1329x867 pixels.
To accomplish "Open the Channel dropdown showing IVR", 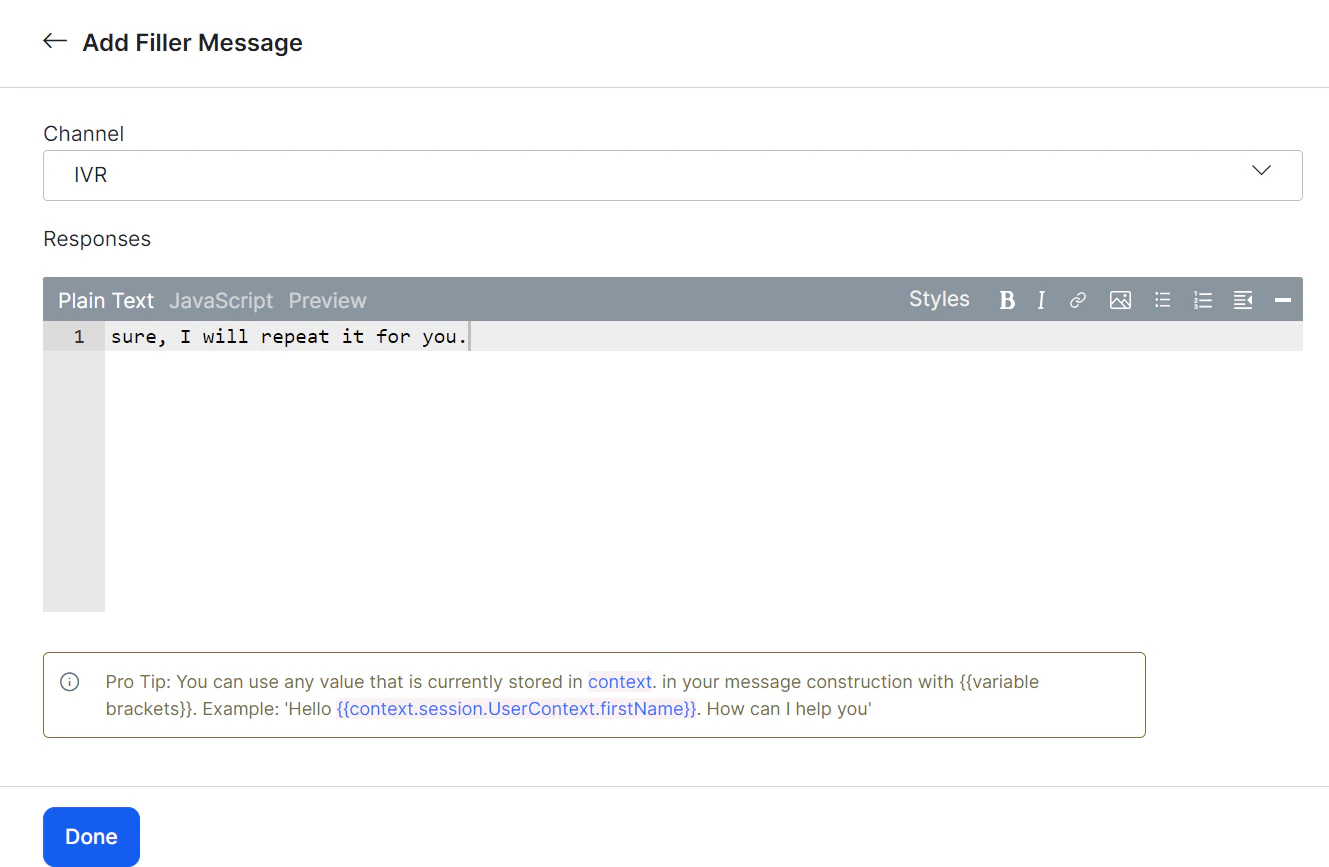I will [x=672, y=174].
